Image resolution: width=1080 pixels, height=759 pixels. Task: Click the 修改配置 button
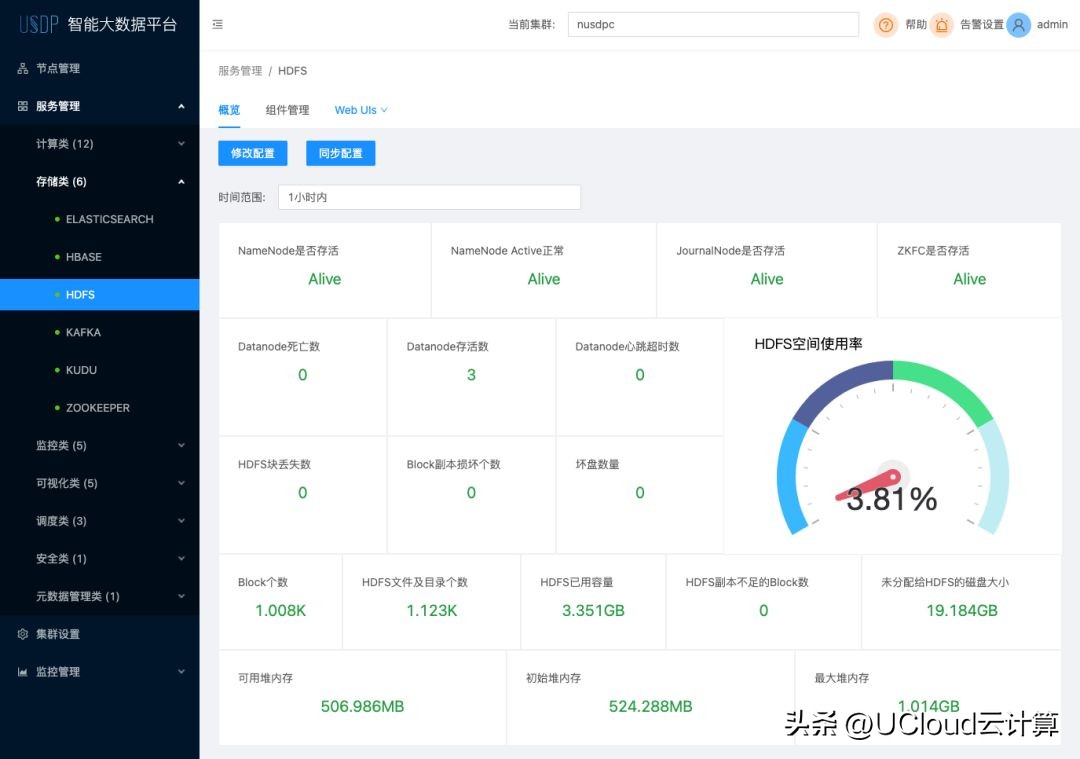tap(252, 153)
